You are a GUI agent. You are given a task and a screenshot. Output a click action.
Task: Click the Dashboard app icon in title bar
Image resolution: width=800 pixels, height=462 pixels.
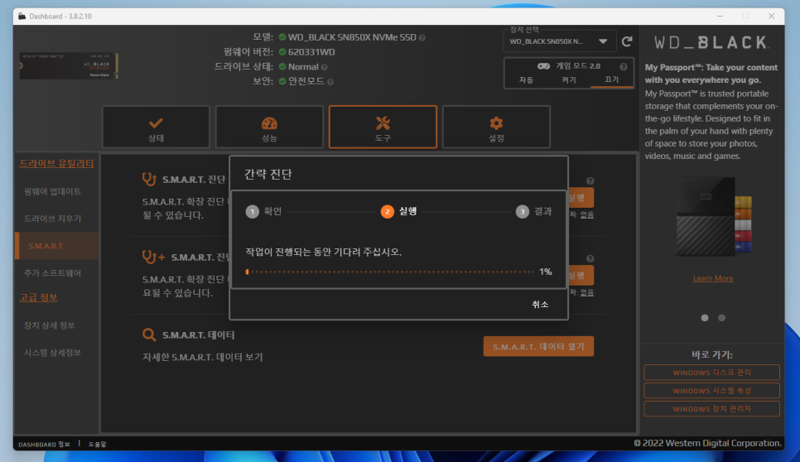[x=22, y=16]
